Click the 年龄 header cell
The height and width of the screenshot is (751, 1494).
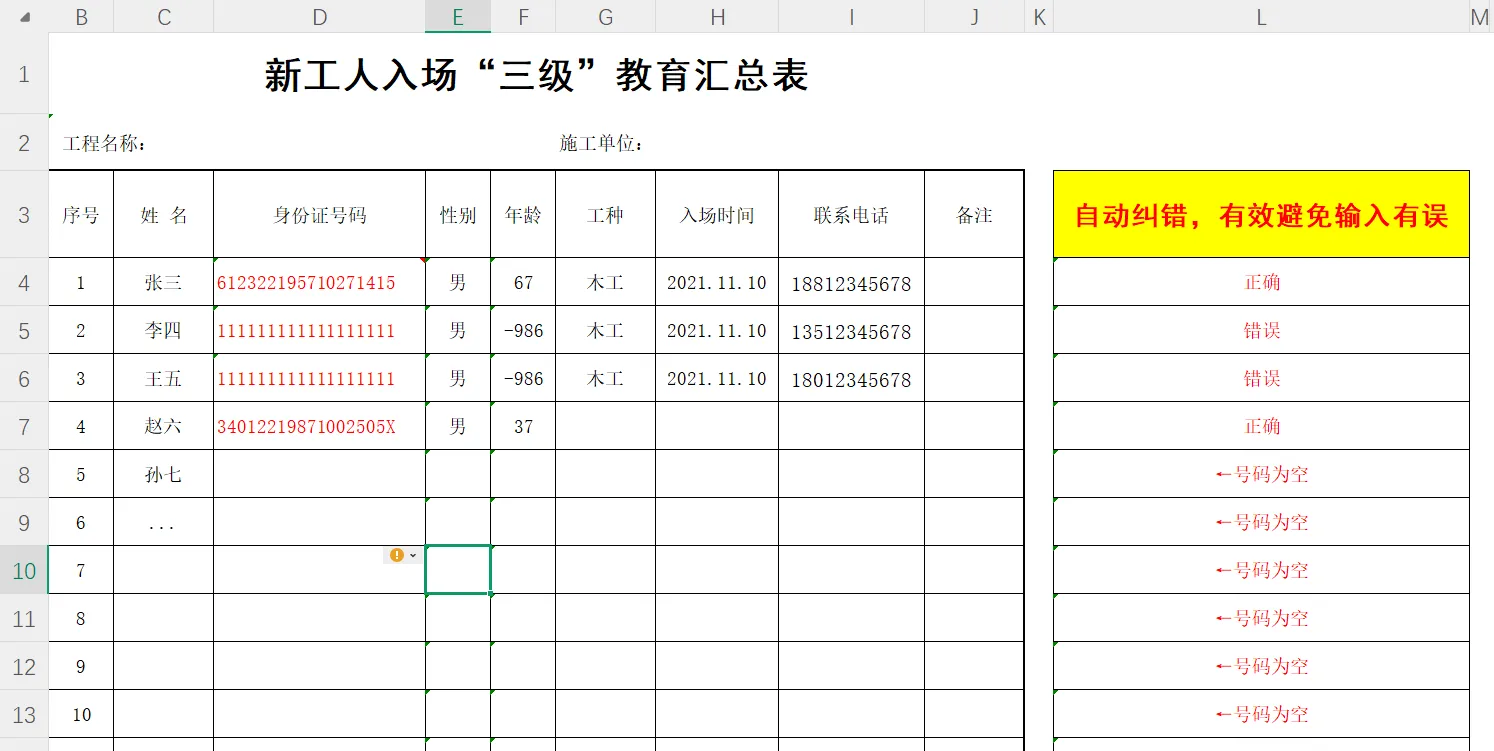click(x=523, y=215)
